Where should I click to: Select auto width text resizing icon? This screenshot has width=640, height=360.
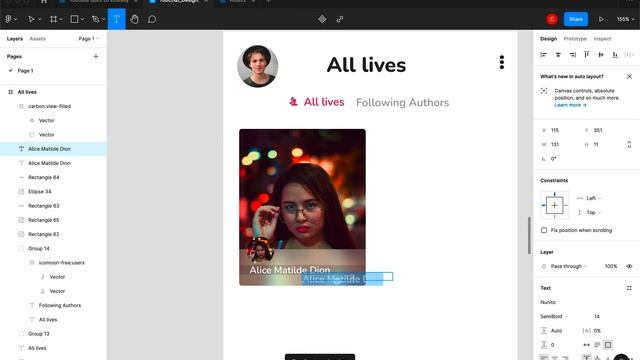click(587, 345)
